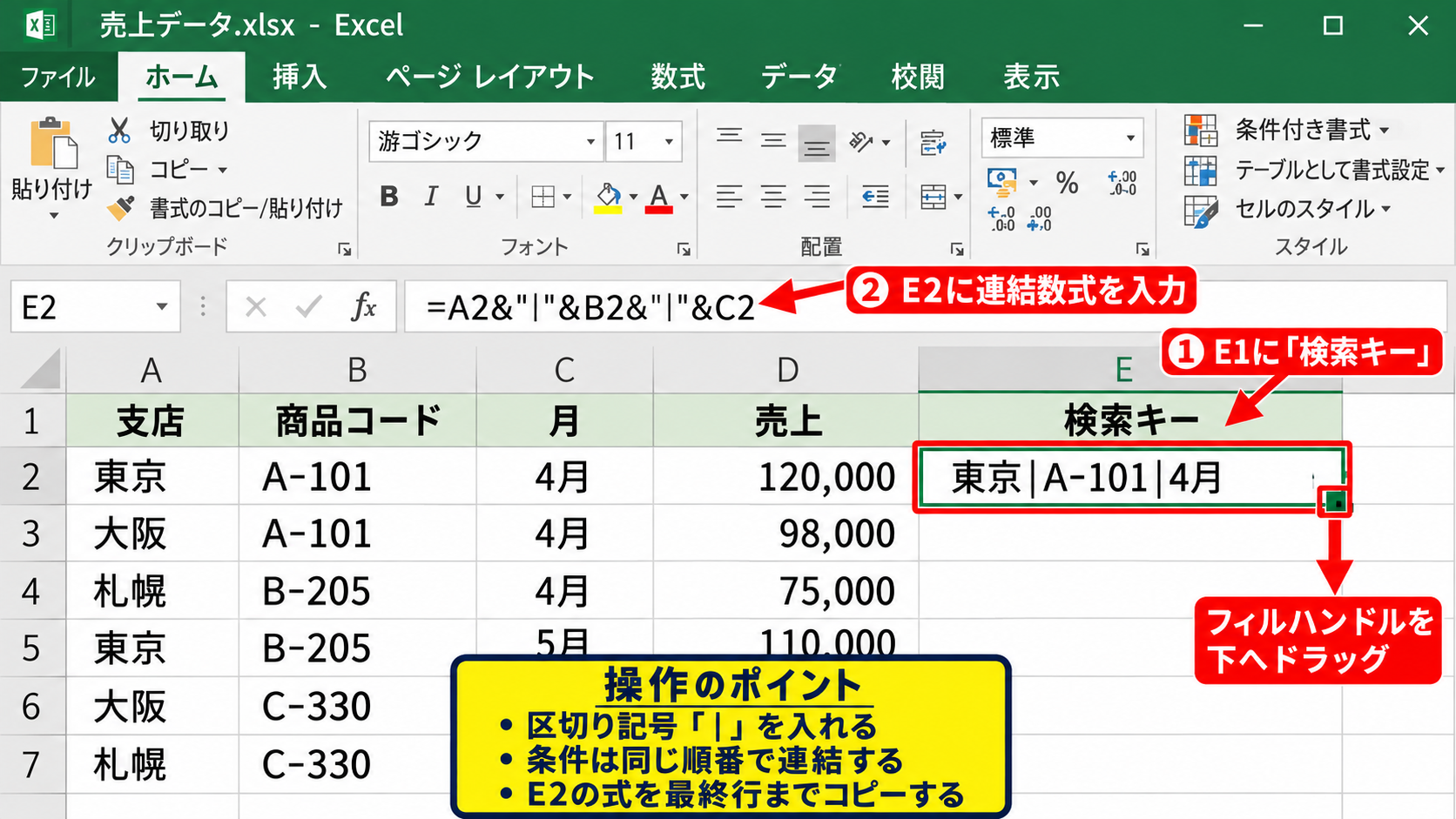Screen dimensions: 1456x819
Task: Toggle left horizontal alignment
Action: tap(729, 197)
